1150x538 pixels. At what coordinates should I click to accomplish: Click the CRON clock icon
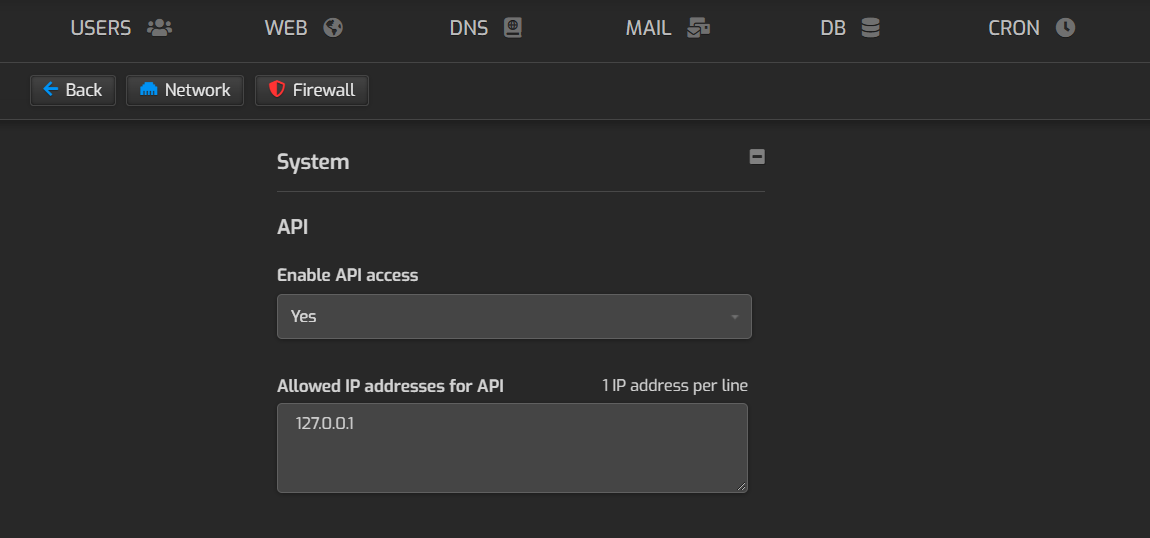(1065, 28)
